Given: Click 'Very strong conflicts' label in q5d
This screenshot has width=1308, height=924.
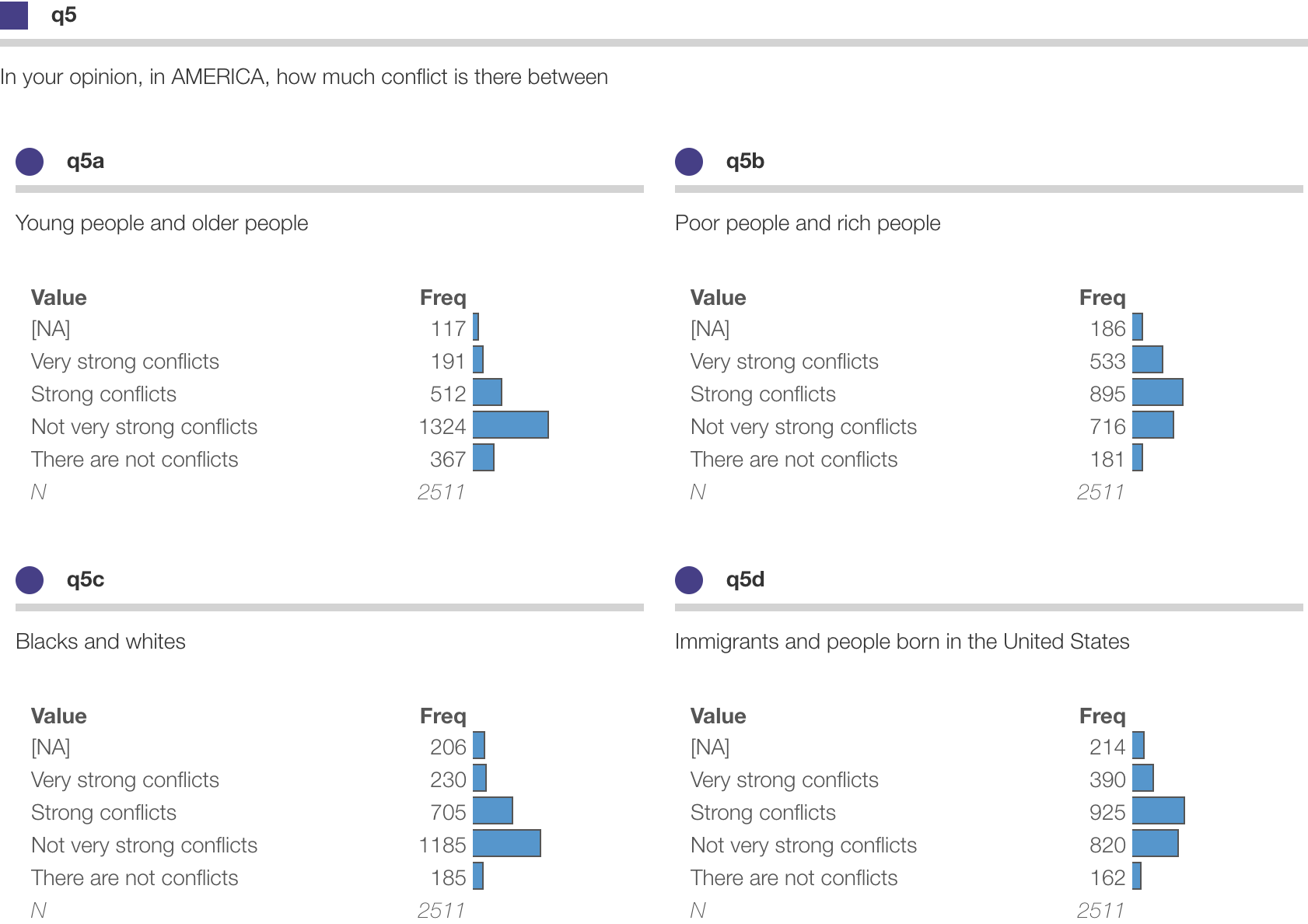Looking at the screenshot, I should pyautogui.click(x=784, y=780).
